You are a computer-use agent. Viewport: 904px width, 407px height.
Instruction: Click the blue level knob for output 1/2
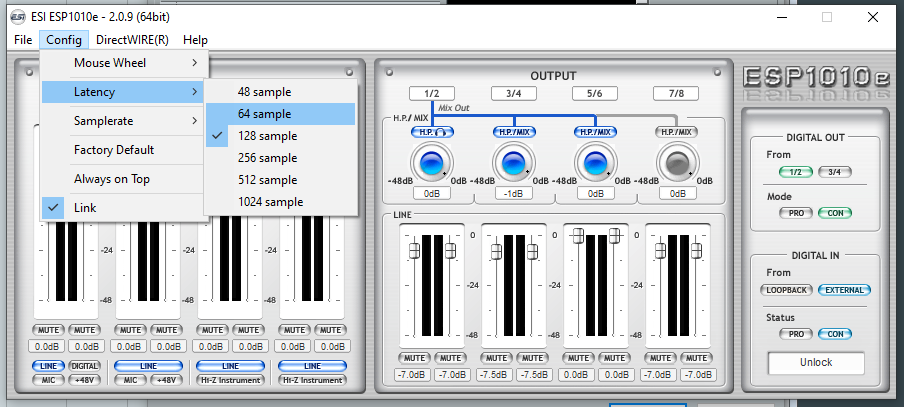pos(431,163)
